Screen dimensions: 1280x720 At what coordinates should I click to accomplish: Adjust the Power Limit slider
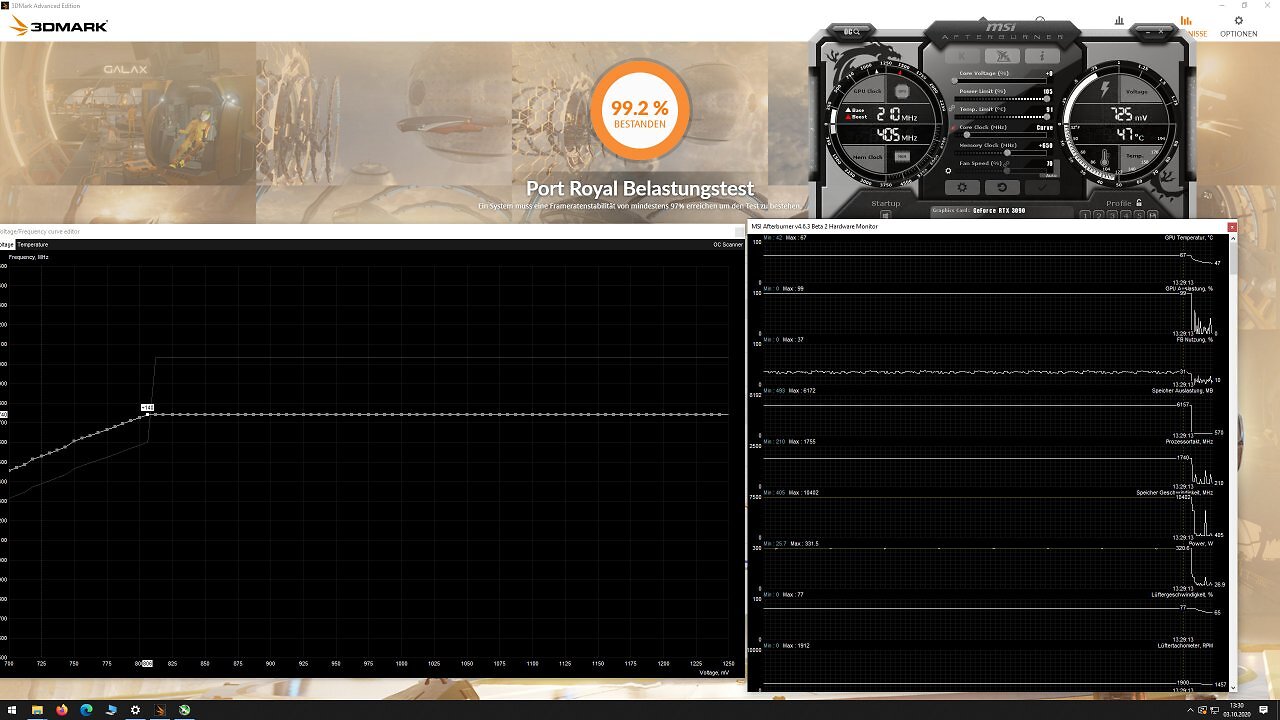pyautogui.click(x=1000, y=99)
